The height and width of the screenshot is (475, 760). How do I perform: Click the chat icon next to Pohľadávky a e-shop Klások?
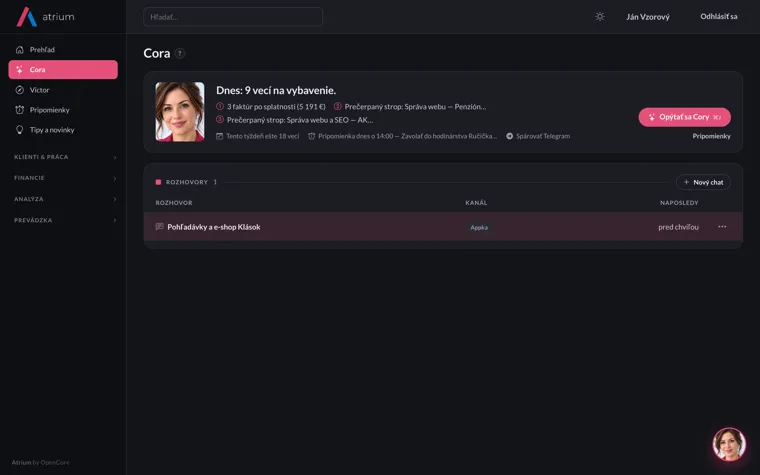click(x=159, y=227)
